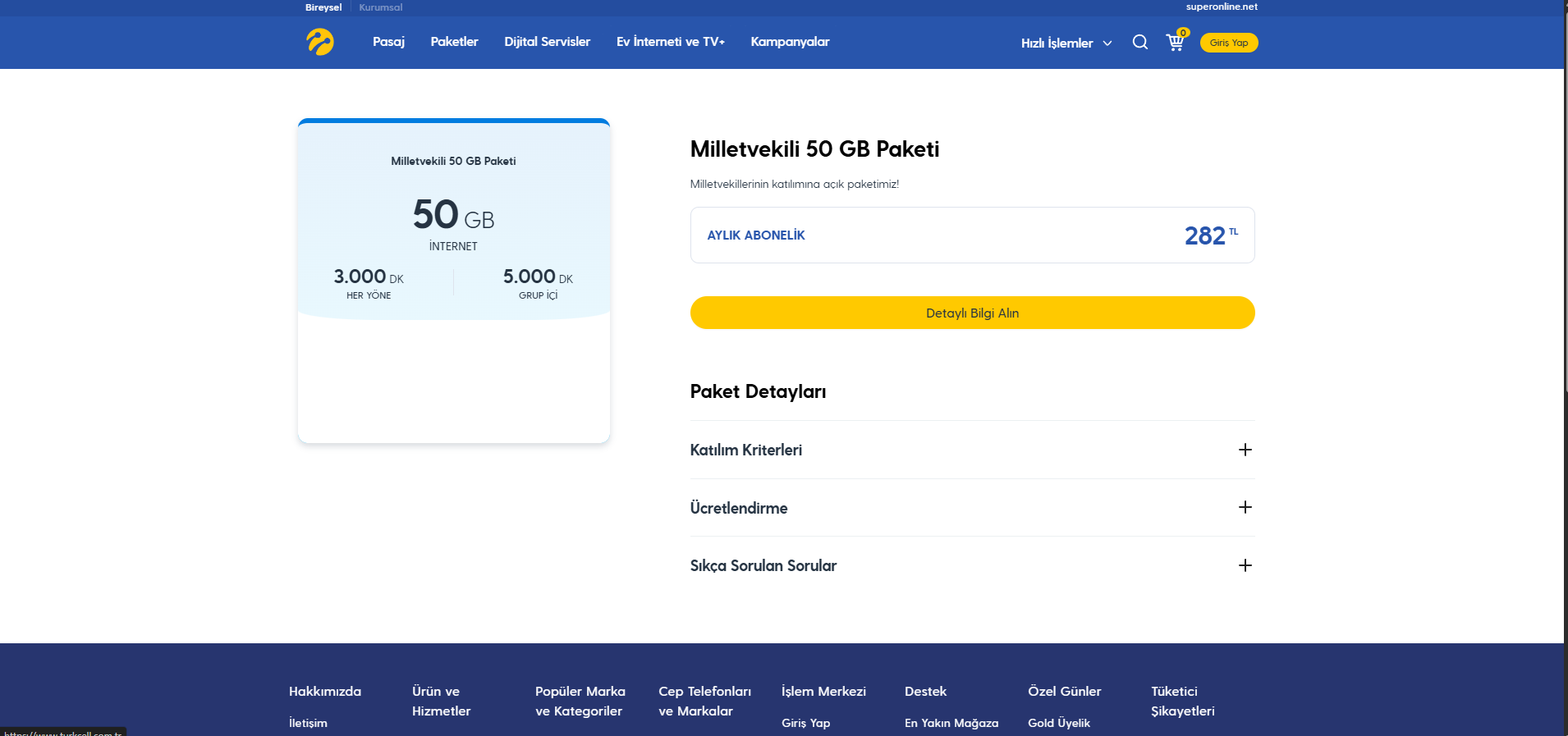Click the Turkcell logo icon
This screenshot has height=736, width=1568.
point(320,42)
